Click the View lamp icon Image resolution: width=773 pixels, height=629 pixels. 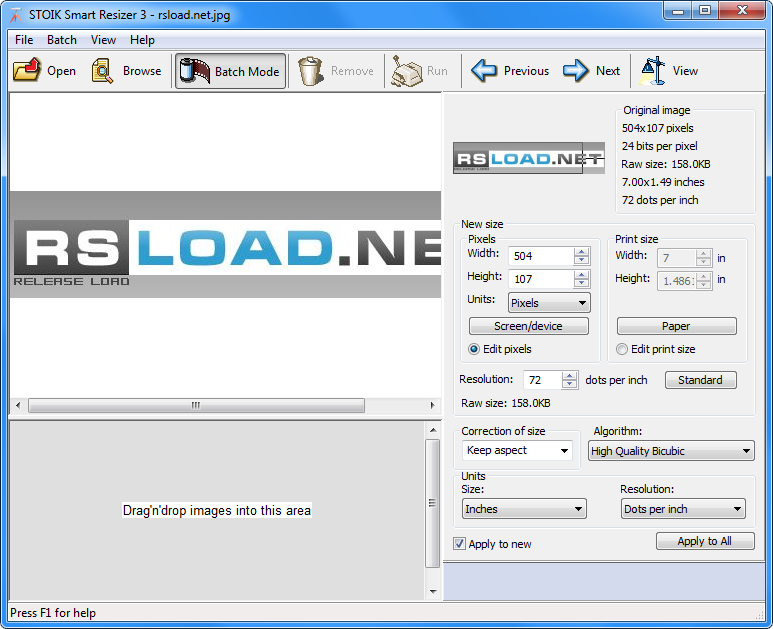[x=652, y=71]
